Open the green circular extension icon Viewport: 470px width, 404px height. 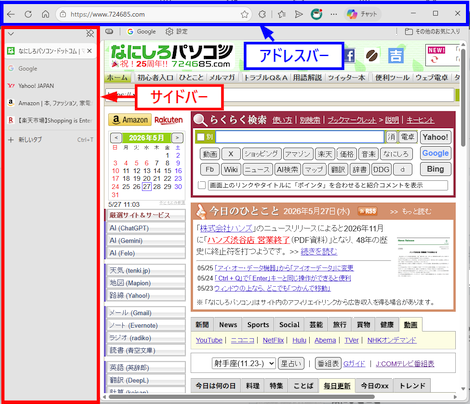point(316,14)
